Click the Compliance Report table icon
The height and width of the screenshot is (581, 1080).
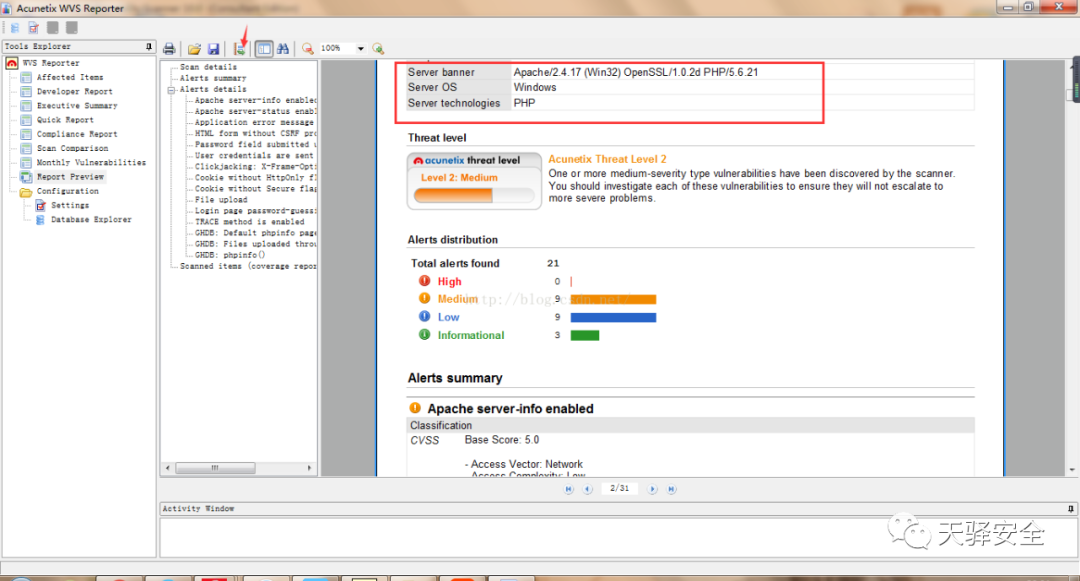click(26, 134)
